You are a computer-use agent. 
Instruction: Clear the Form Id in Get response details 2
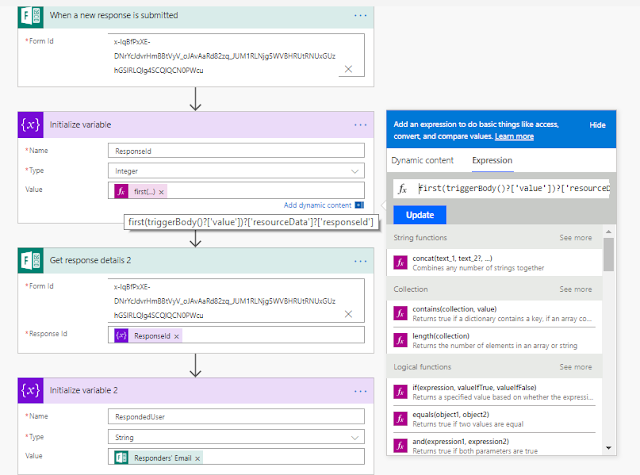tap(348, 314)
